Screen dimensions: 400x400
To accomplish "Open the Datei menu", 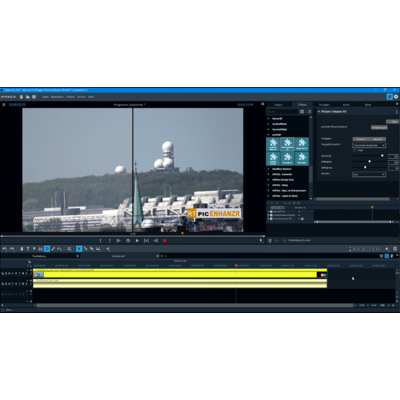I will click(x=45, y=97).
